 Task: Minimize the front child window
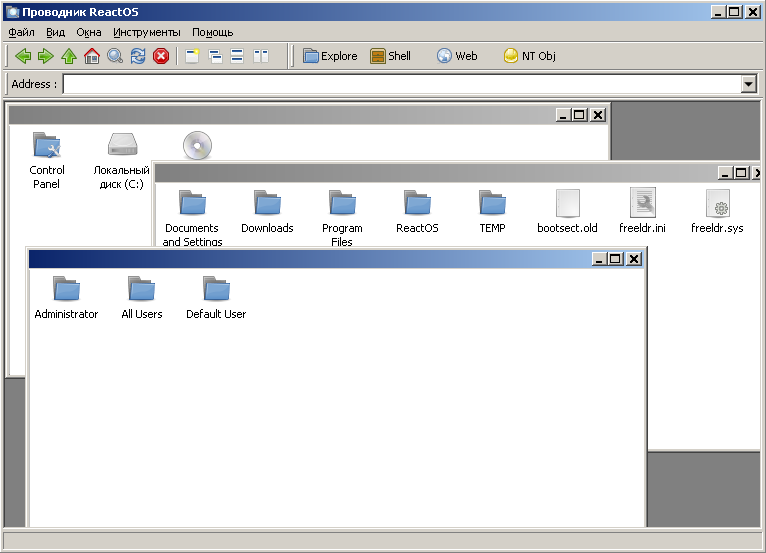click(x=599, y=259)
